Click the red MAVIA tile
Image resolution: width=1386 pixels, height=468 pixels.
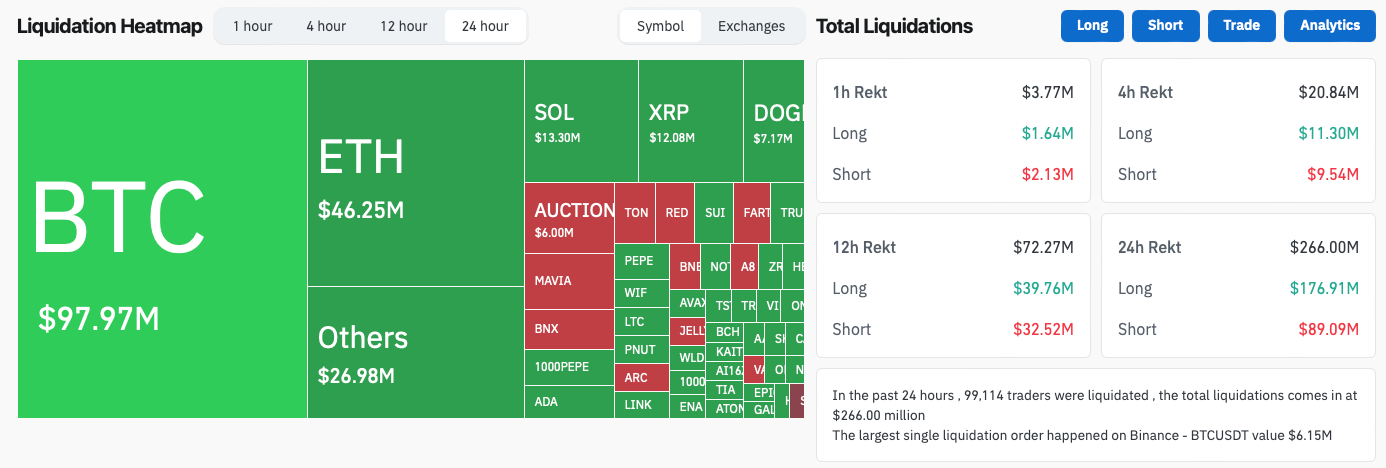click(569, 281)
